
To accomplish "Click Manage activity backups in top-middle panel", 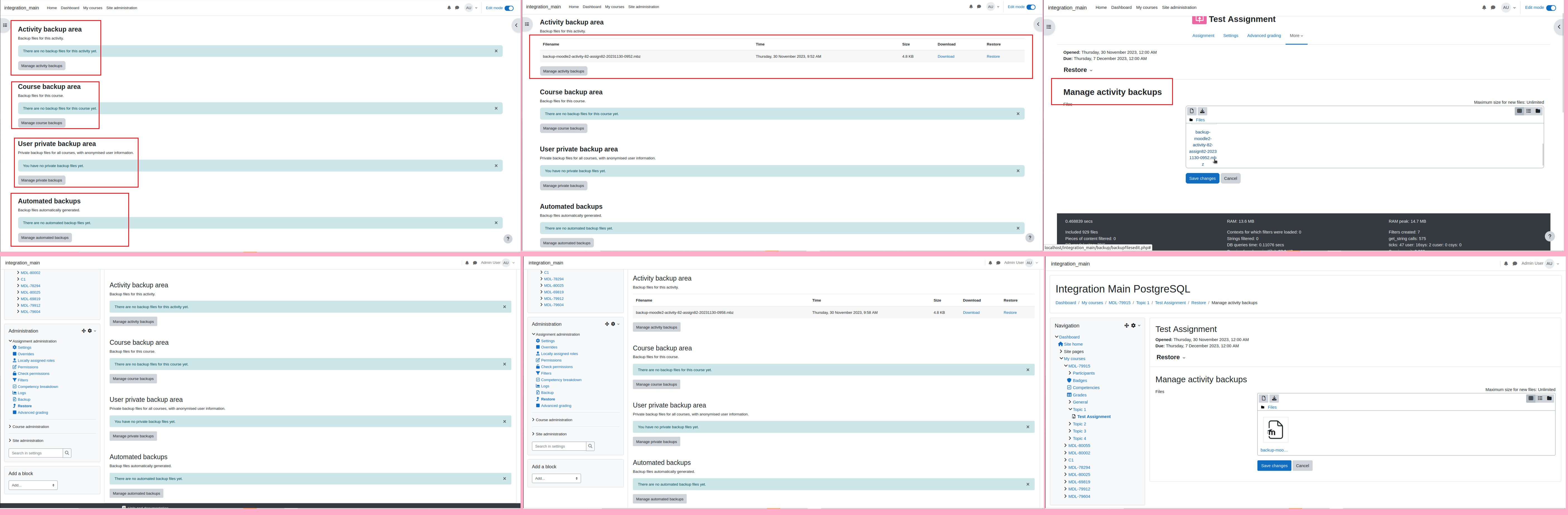I will tap(564, 71).
